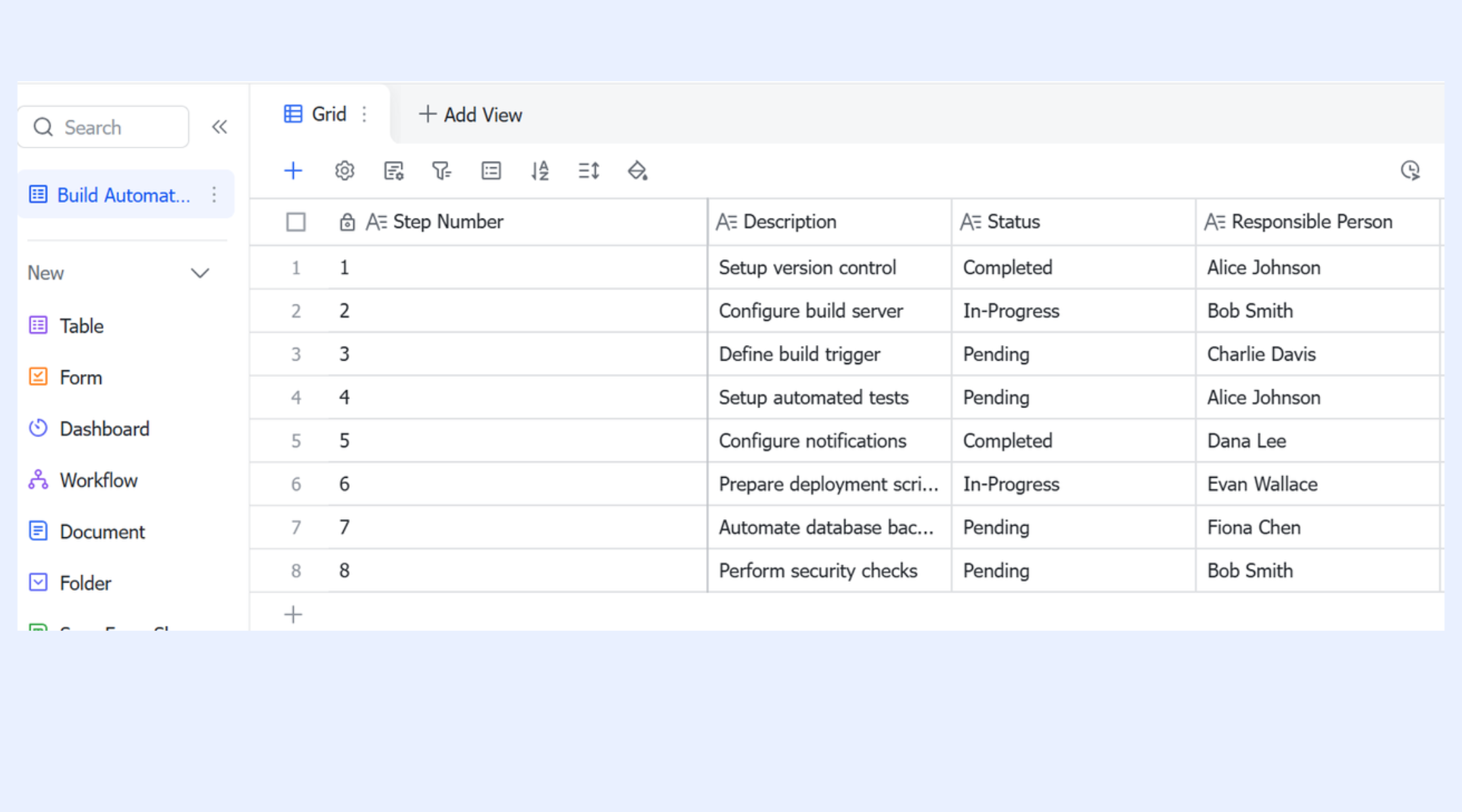Click the blue plus add-record icon in toolbar
The image size is (1462, 812).
(x=293, y=171)
